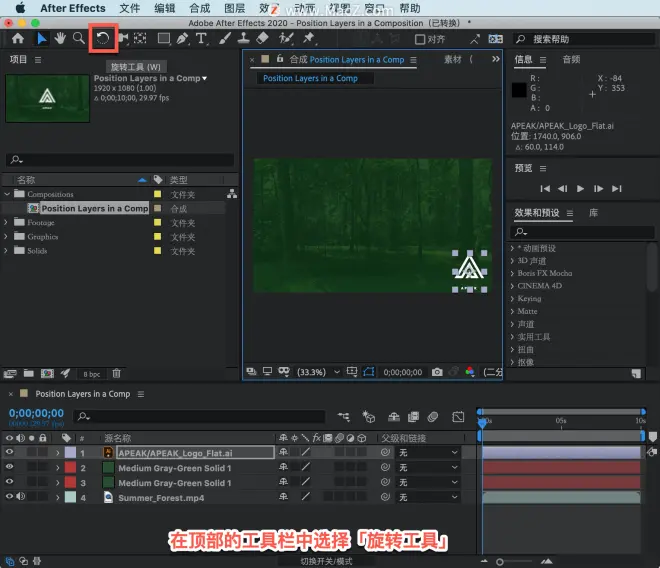Viewport: 660px width, 568px height.
Task: Toggle lock on composition viewer
Action: 280,59
